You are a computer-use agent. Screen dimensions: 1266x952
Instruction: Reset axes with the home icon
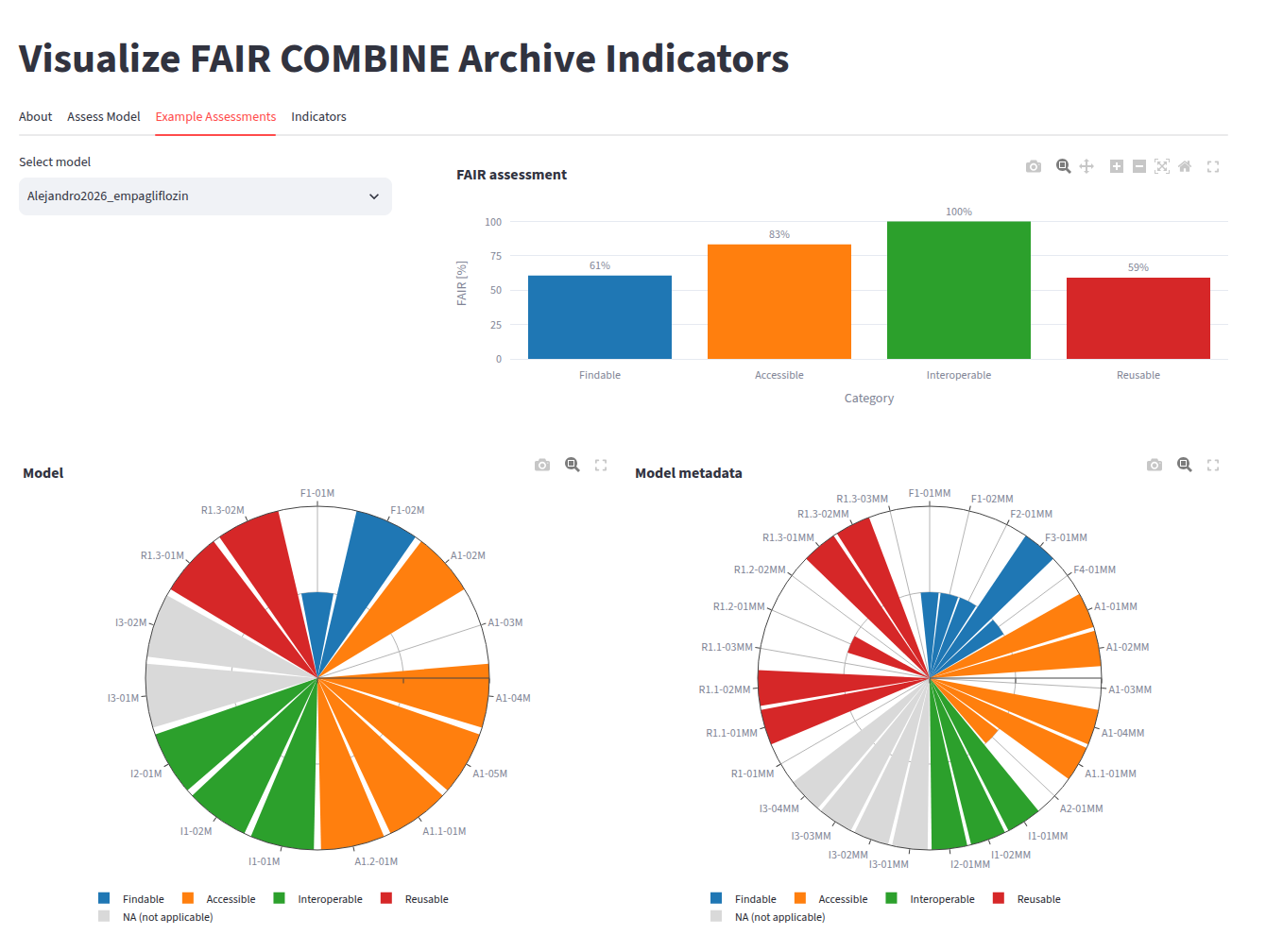1185,166
